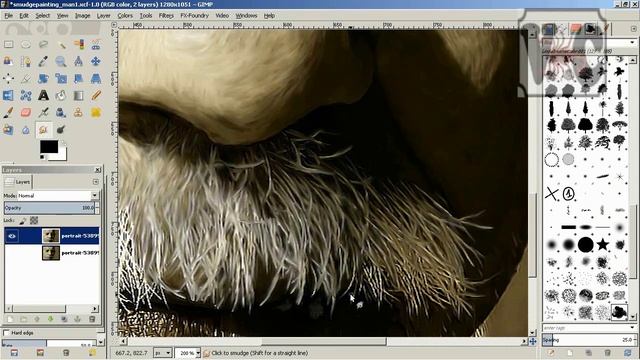Click the lower layer green arrow
The image size is (640, 360).
pos(51,319)
